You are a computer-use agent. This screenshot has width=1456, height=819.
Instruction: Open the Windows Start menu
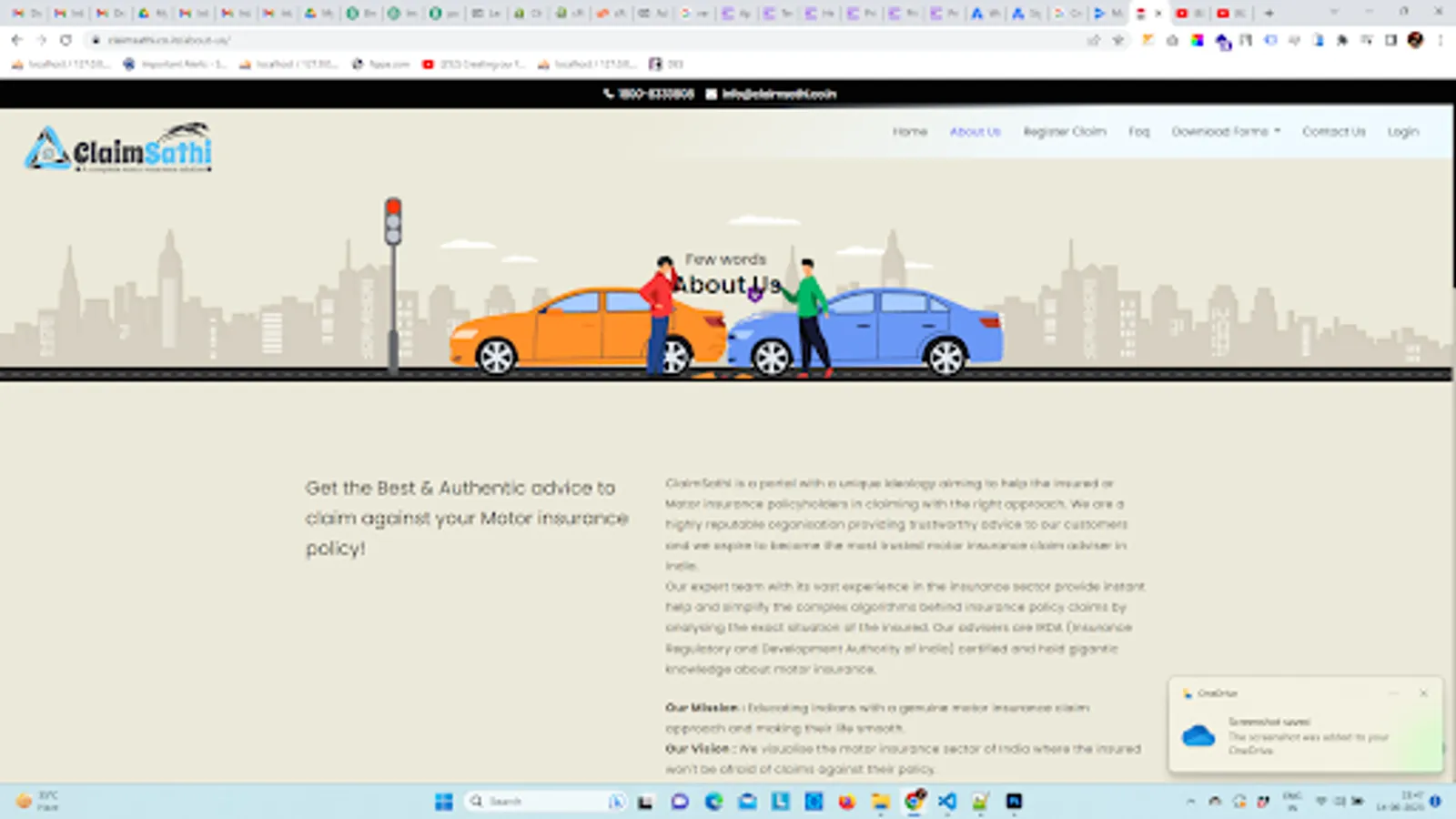coord(443,802)
